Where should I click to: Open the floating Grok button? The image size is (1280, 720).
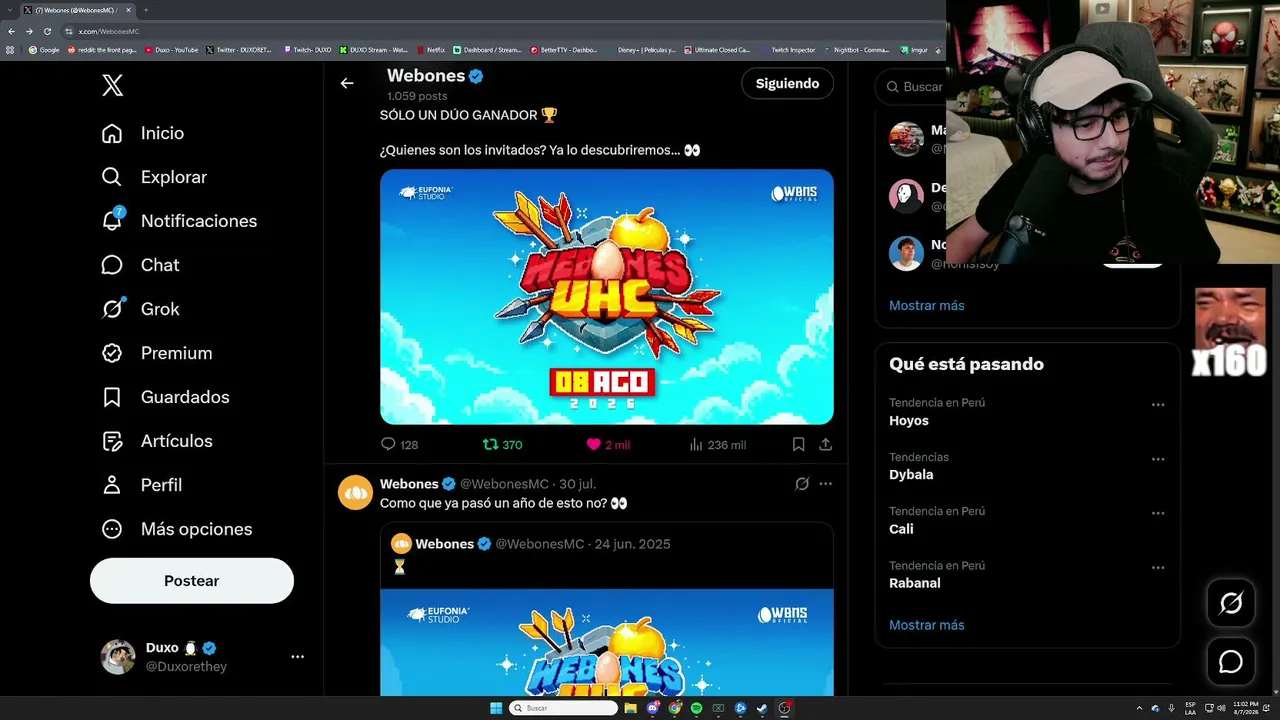1231,603
